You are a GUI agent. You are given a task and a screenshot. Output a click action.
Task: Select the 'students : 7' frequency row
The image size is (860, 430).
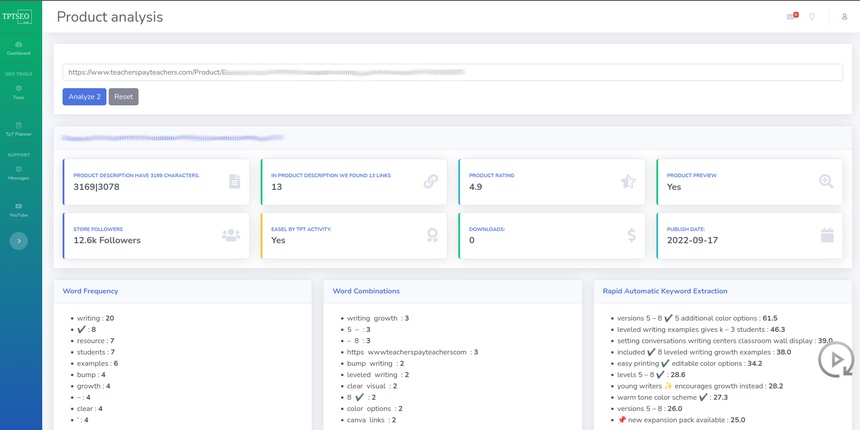tap(95, 352)
